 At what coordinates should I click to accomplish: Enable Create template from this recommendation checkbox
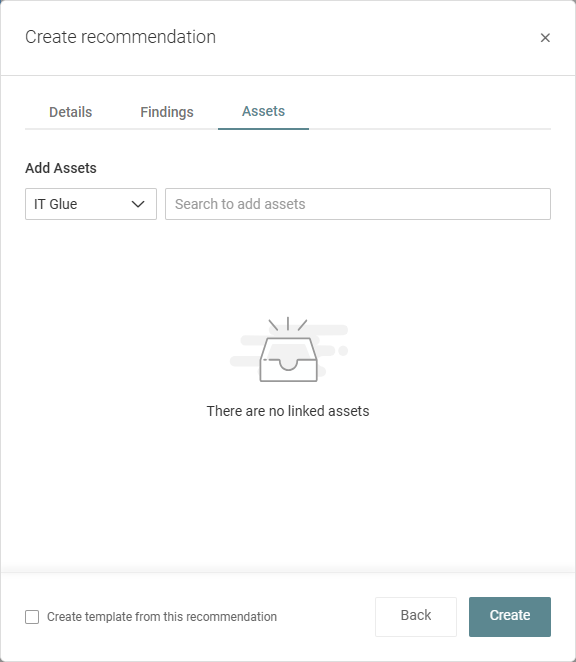pos(32,617)
